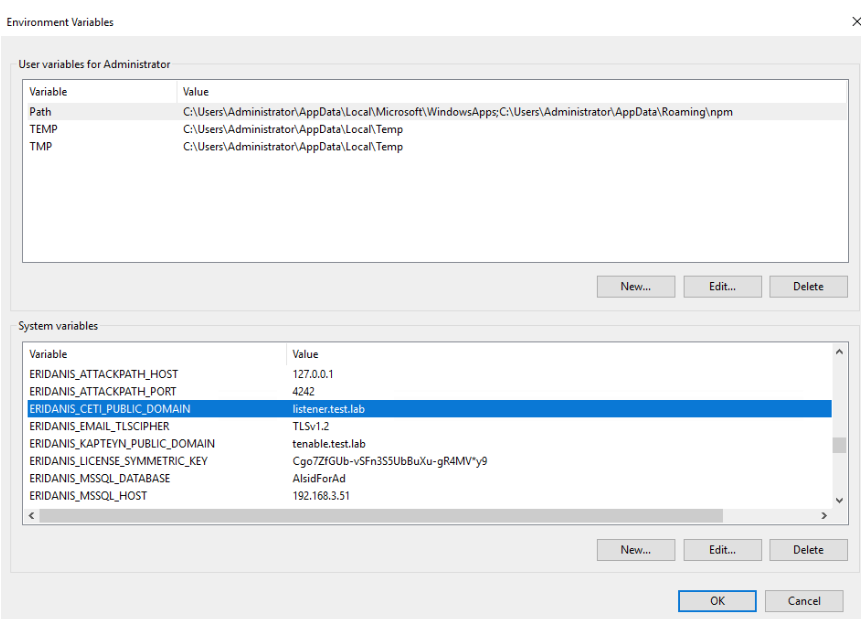Click New under User variables
Screen dimensions: 861x619
[636, 286]
